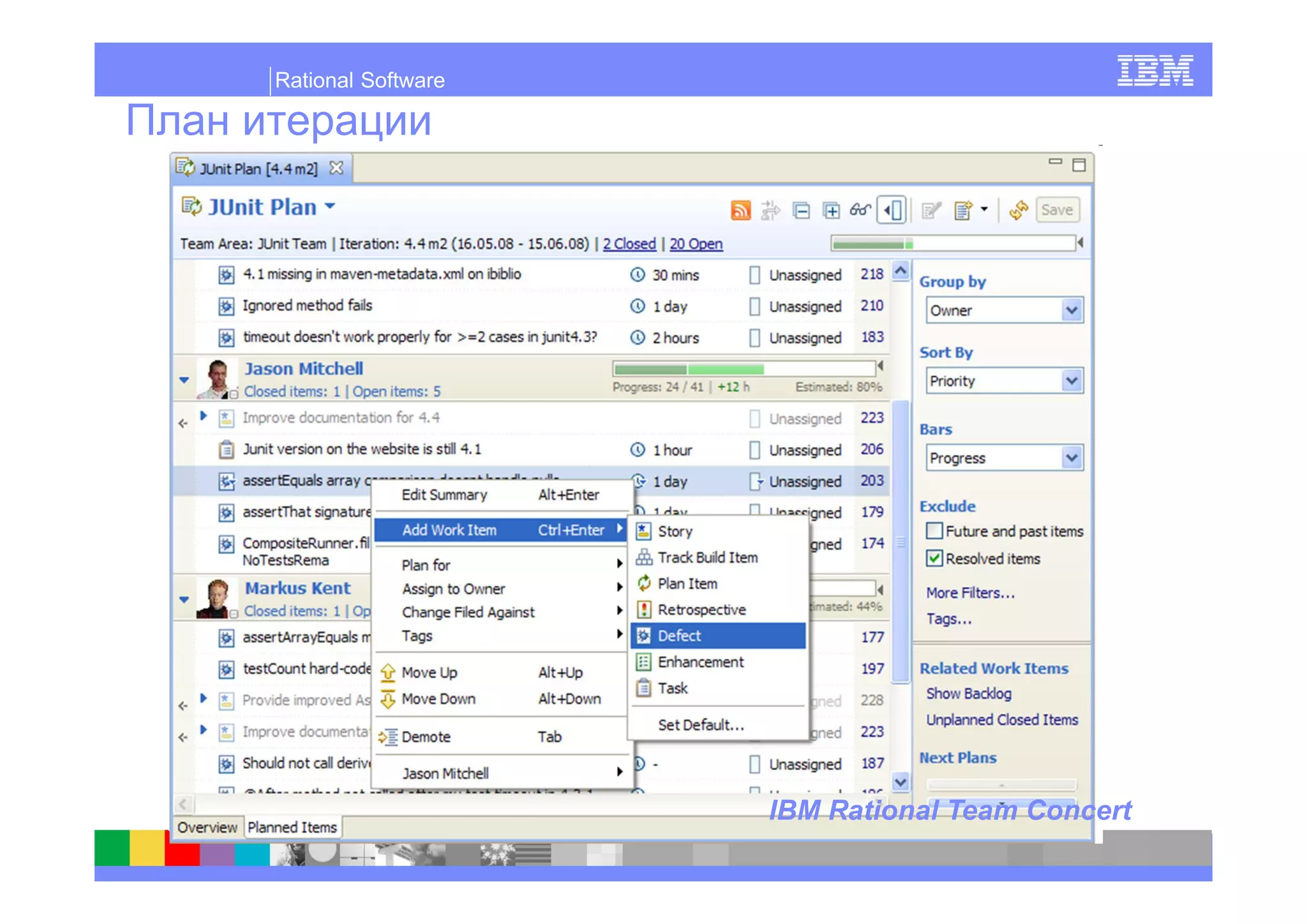The image size is (1307, 924).
Task: Click Move Up in context menu
Action: click(x=501, y=672)
